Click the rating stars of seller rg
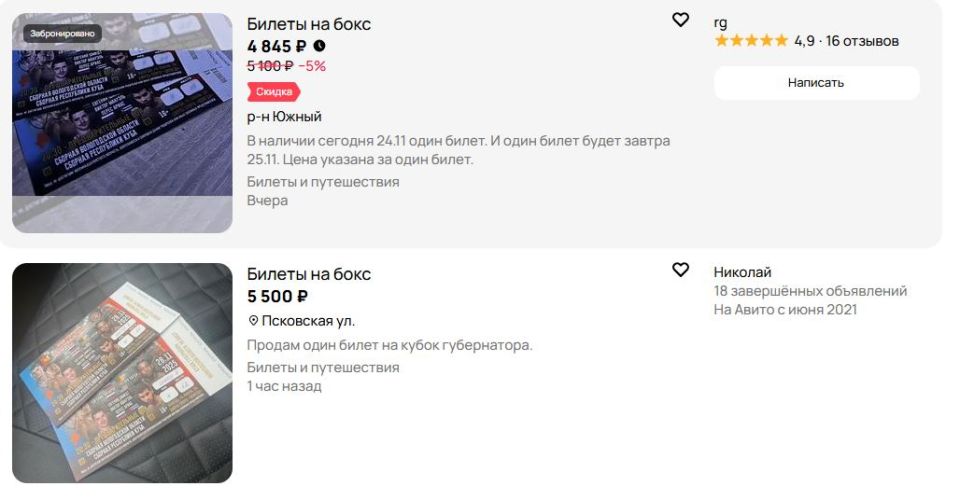960x500 pixels. [x=751, y=41]
